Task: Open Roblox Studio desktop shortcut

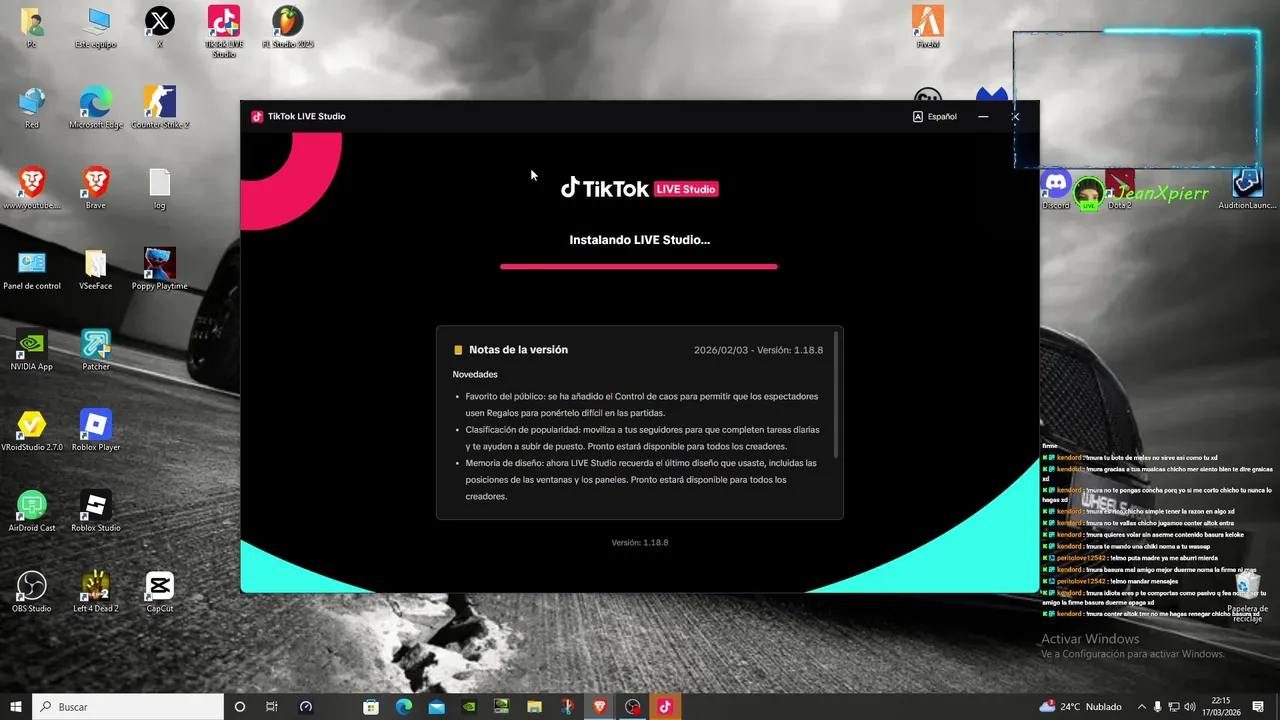Action: 96,512
